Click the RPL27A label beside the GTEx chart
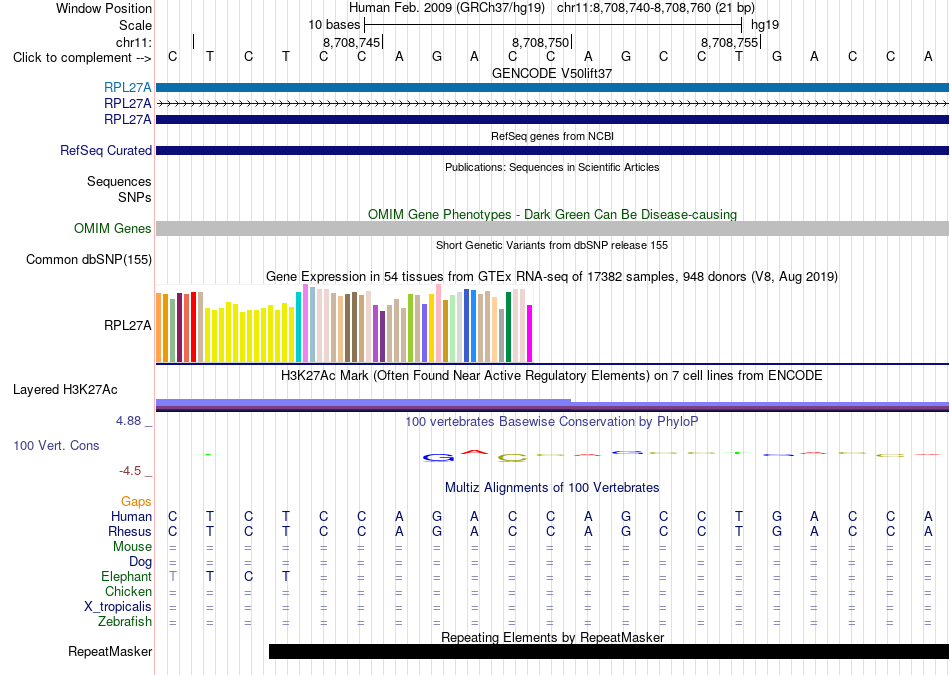 point(127,325)
